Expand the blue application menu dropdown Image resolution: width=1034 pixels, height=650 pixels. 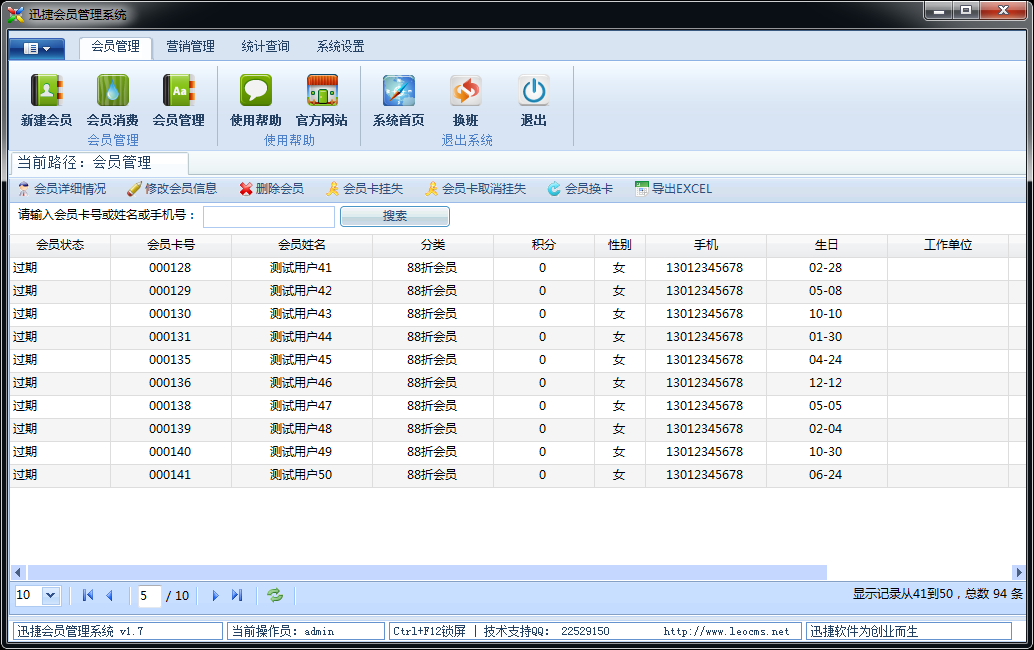[x=37, y=48]
